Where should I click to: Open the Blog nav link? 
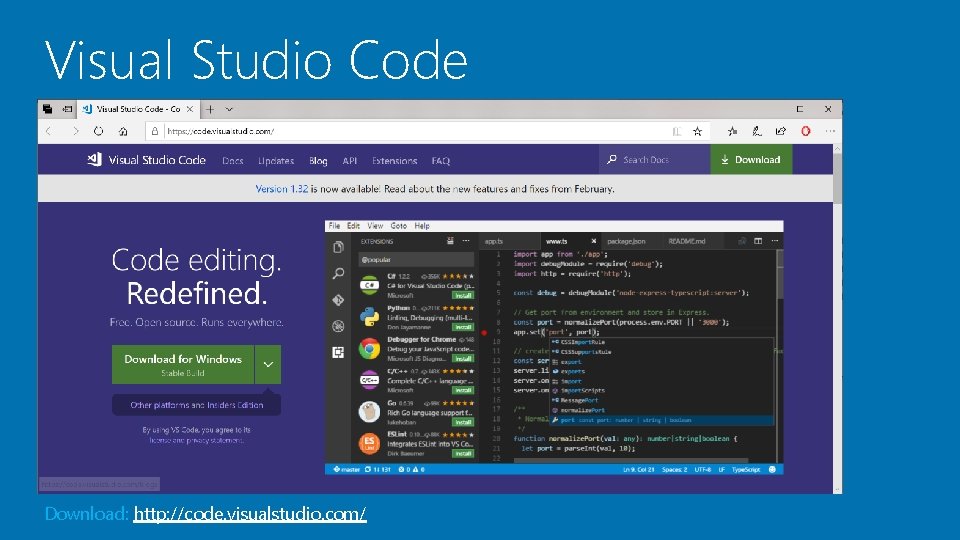click(x=318, y=160)
